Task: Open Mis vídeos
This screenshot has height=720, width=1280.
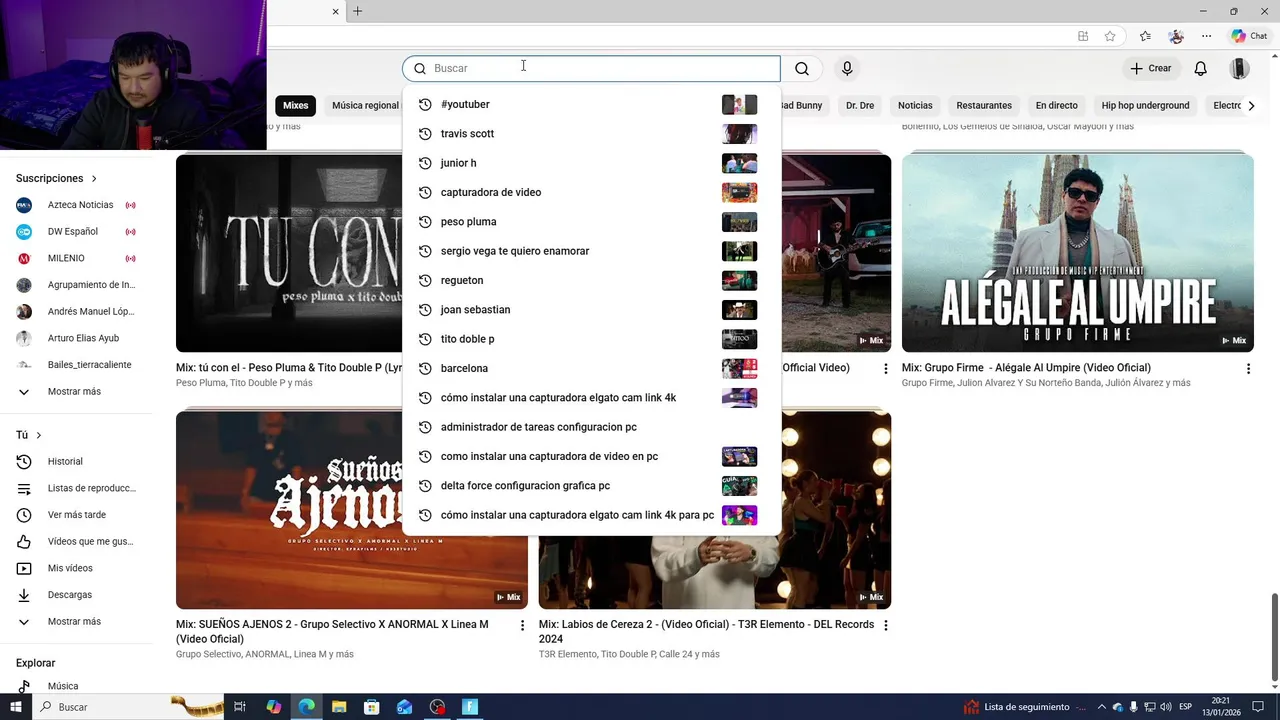Action: (76, 568)
